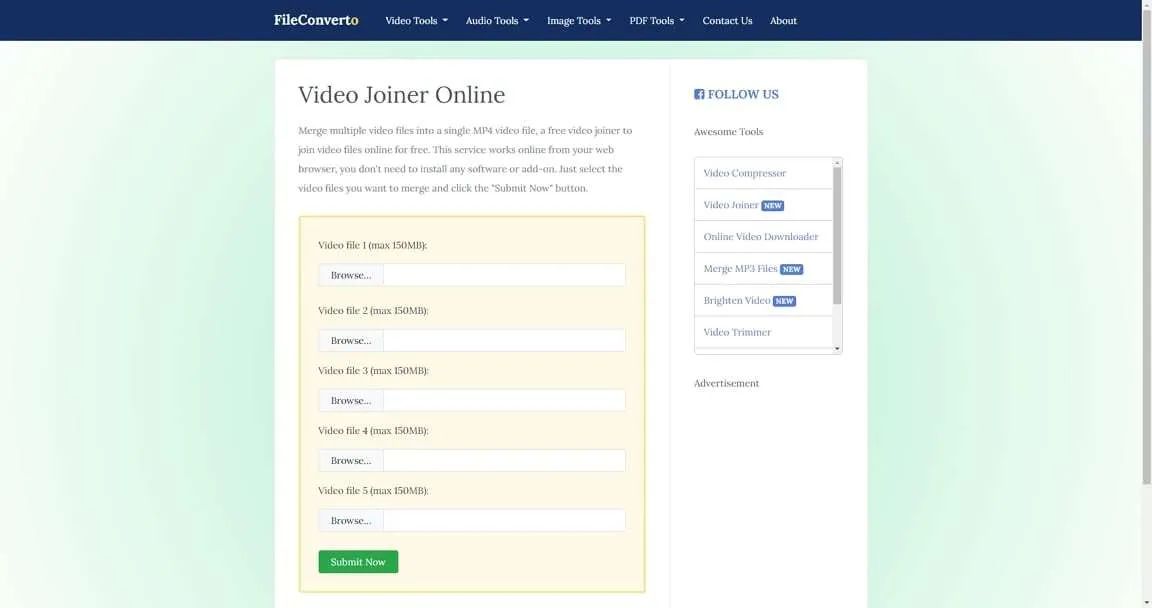The image size is (1152, 608).
Task: Click the Video file 2 path field
Action: point(504,340)
